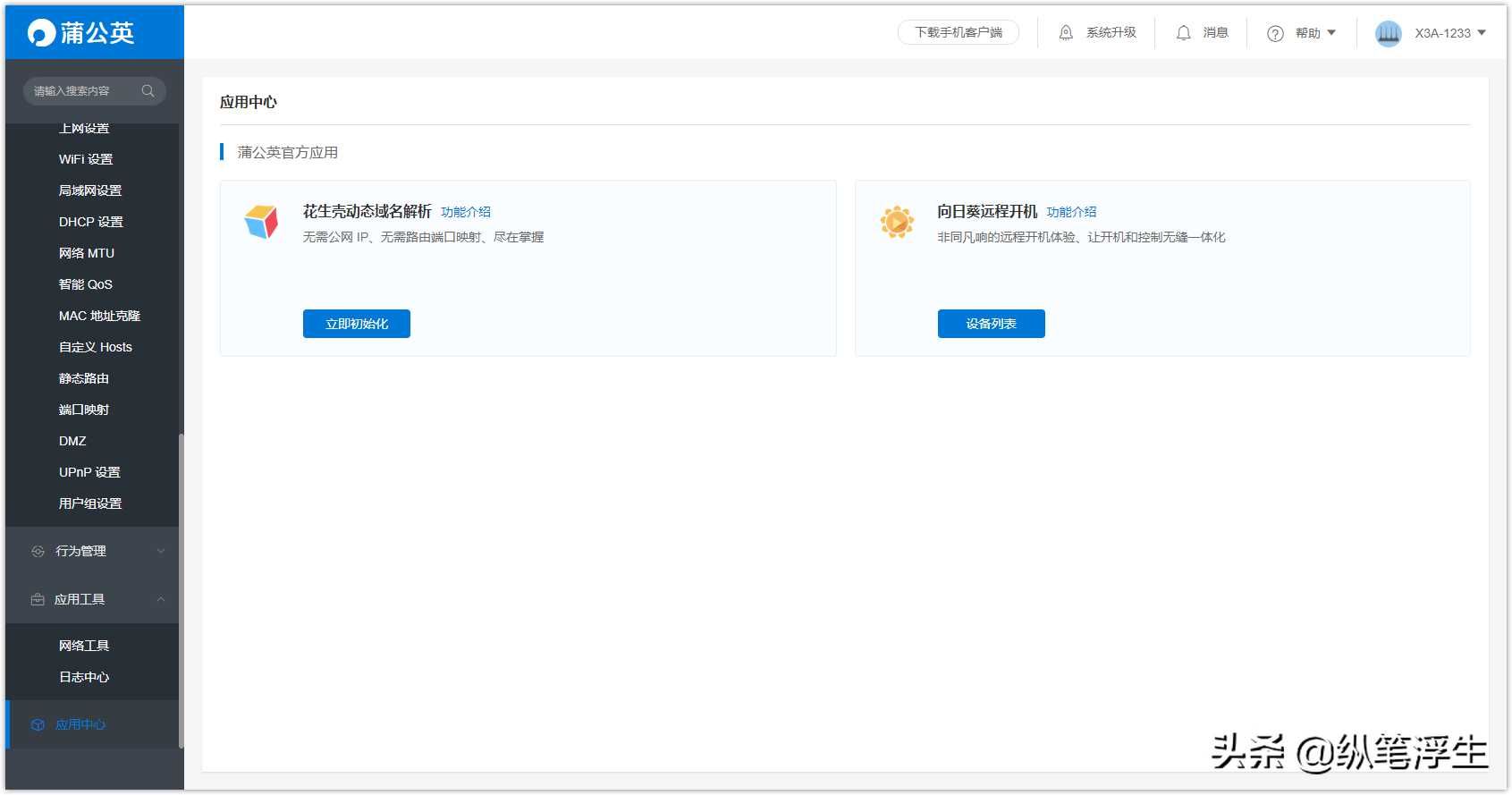This screenshot has width=1512, height=795.
Task: Open 智能 QoS menu item
Action: click(86, 284)
